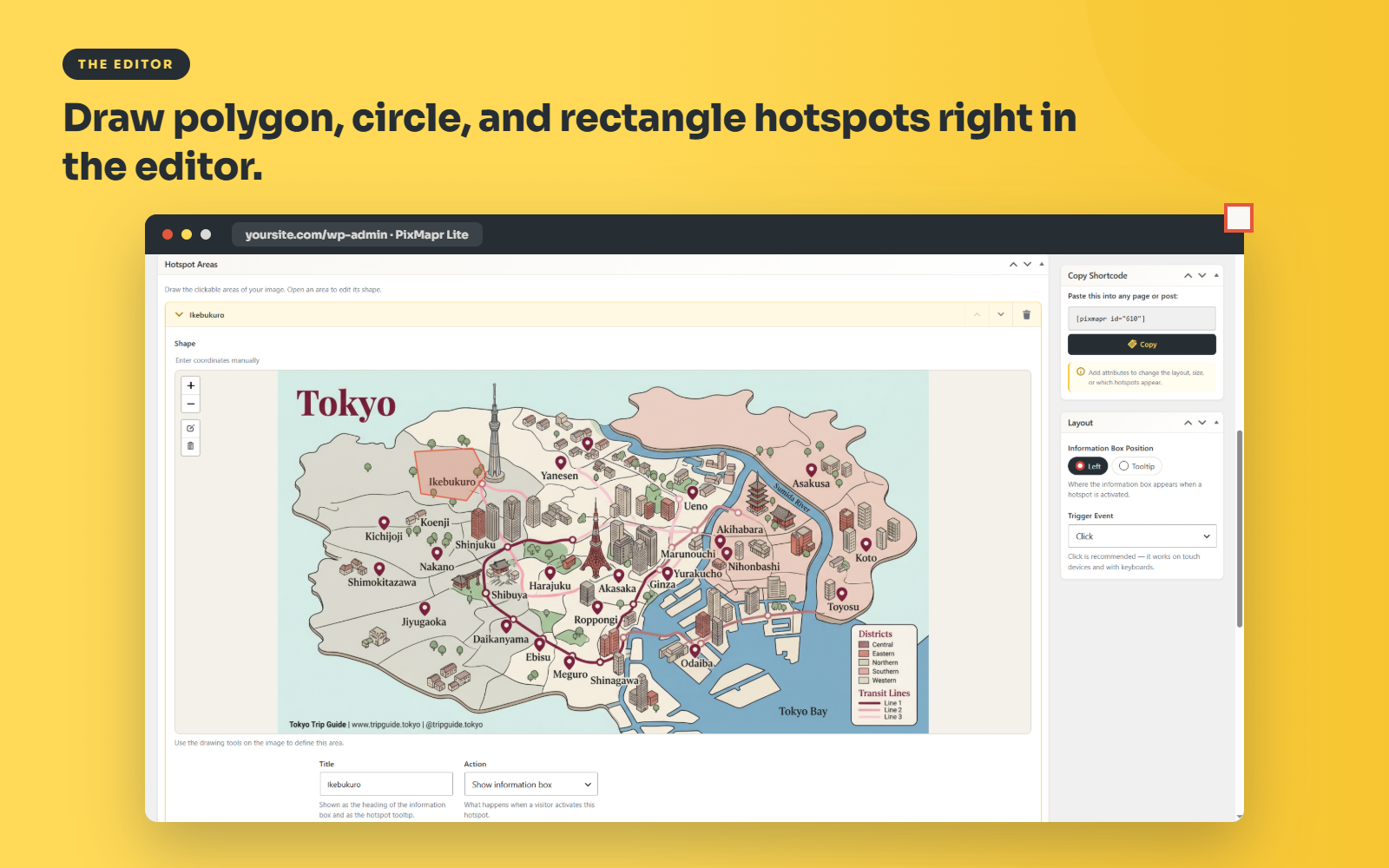This screenshot has height=868, width=1389.
Task: Copy the shortcode with Copy button
Action: click(1142, 345)
